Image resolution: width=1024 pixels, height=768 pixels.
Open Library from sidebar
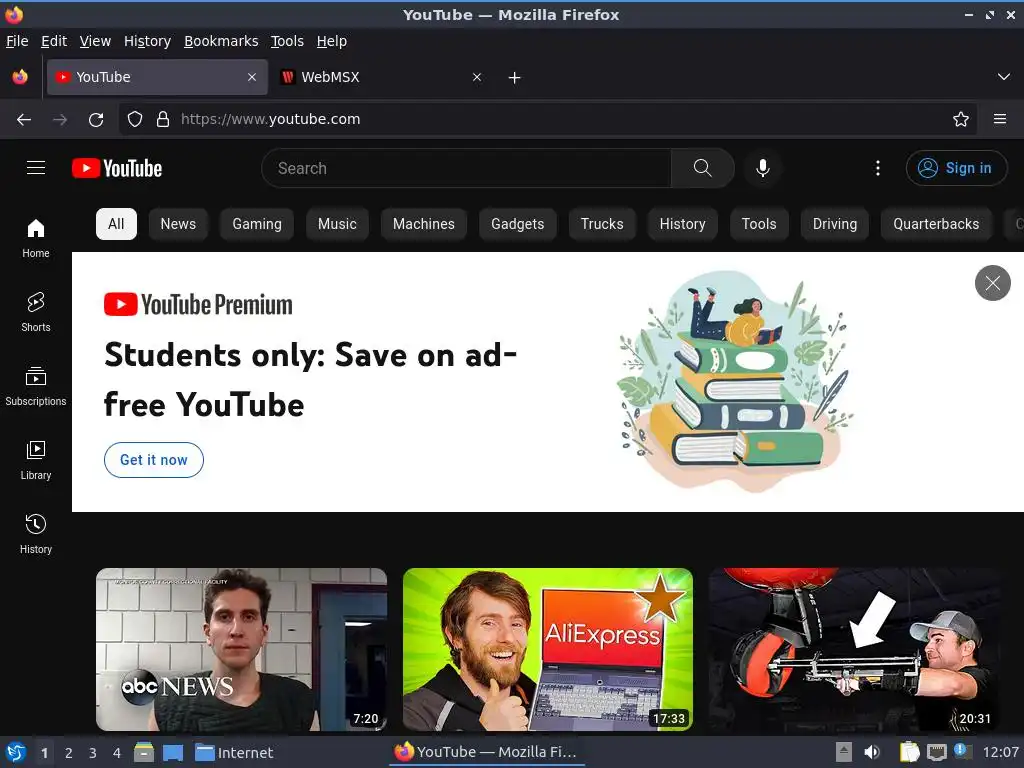tap(36, 460)
